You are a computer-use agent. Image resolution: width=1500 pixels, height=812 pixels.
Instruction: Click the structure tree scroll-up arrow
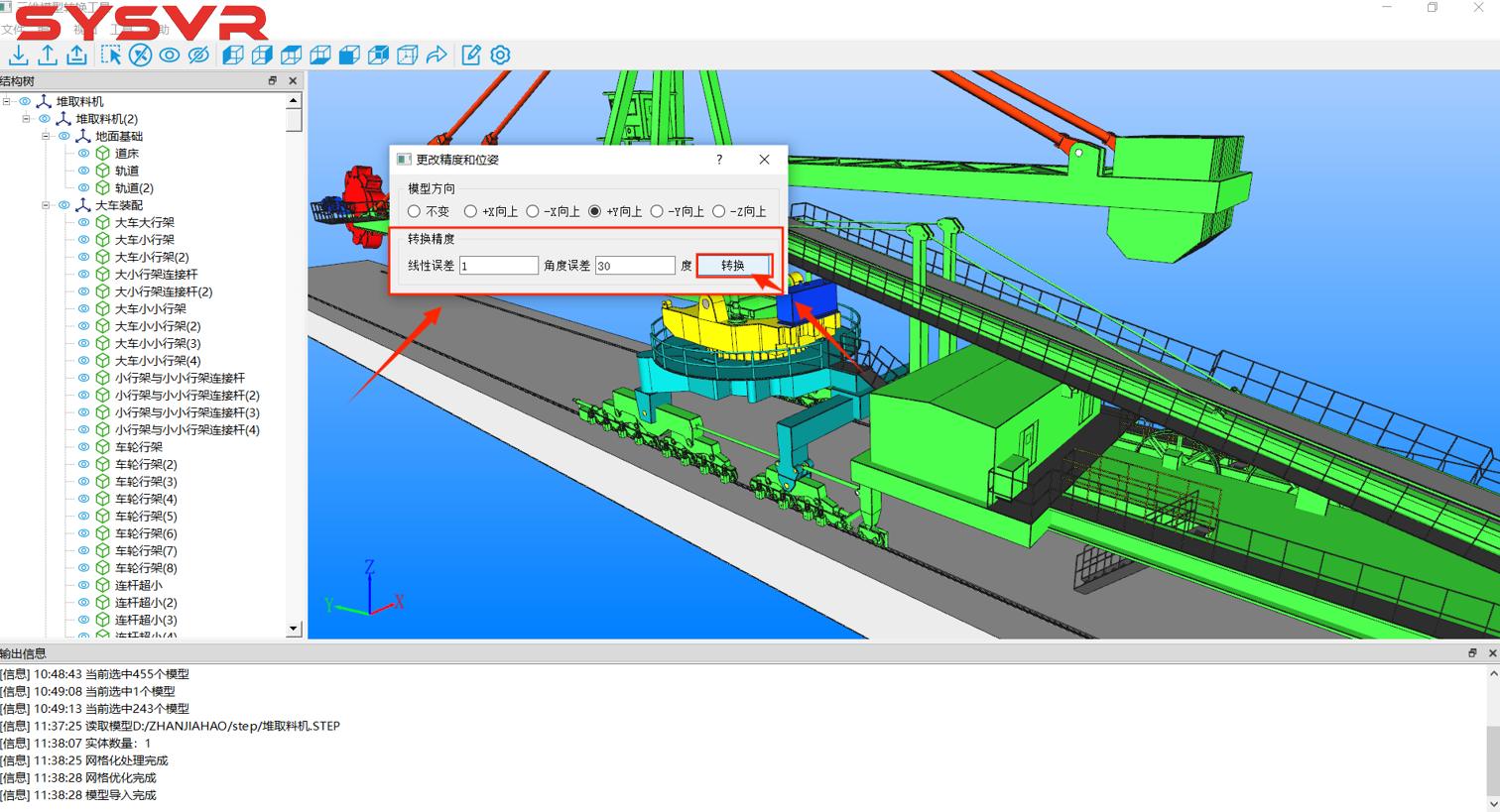coord(294,101)
